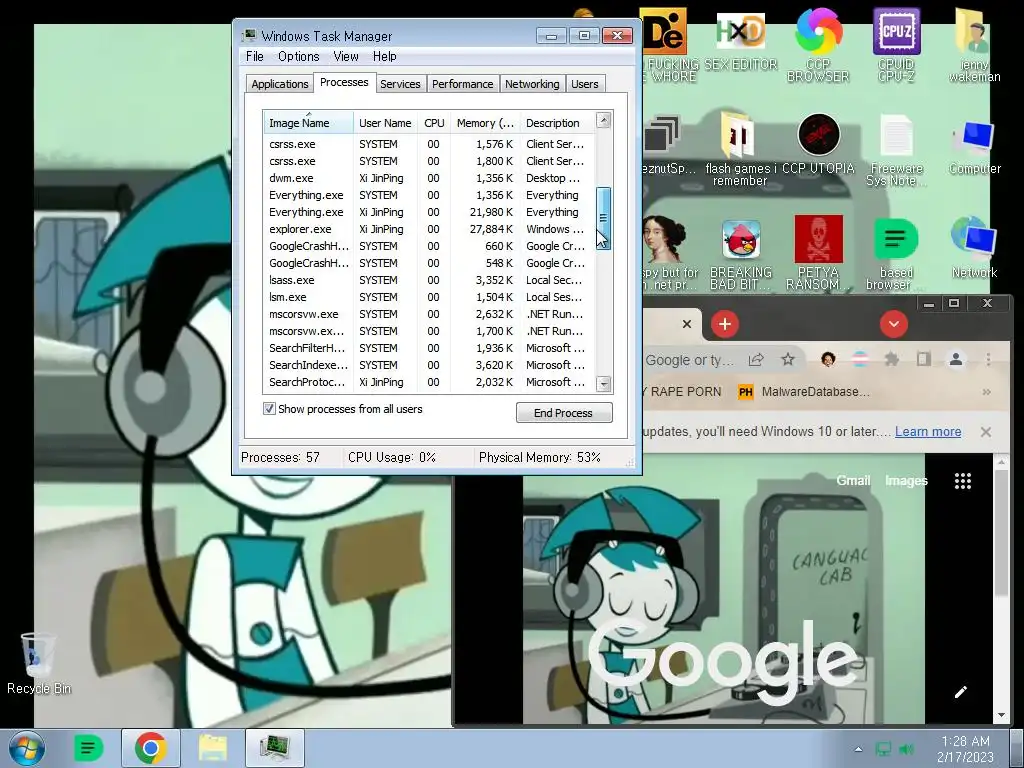Viewport: 1024px width, 768px height.
Task: Sort processes by Memory column header
Action: click(485, 123)
